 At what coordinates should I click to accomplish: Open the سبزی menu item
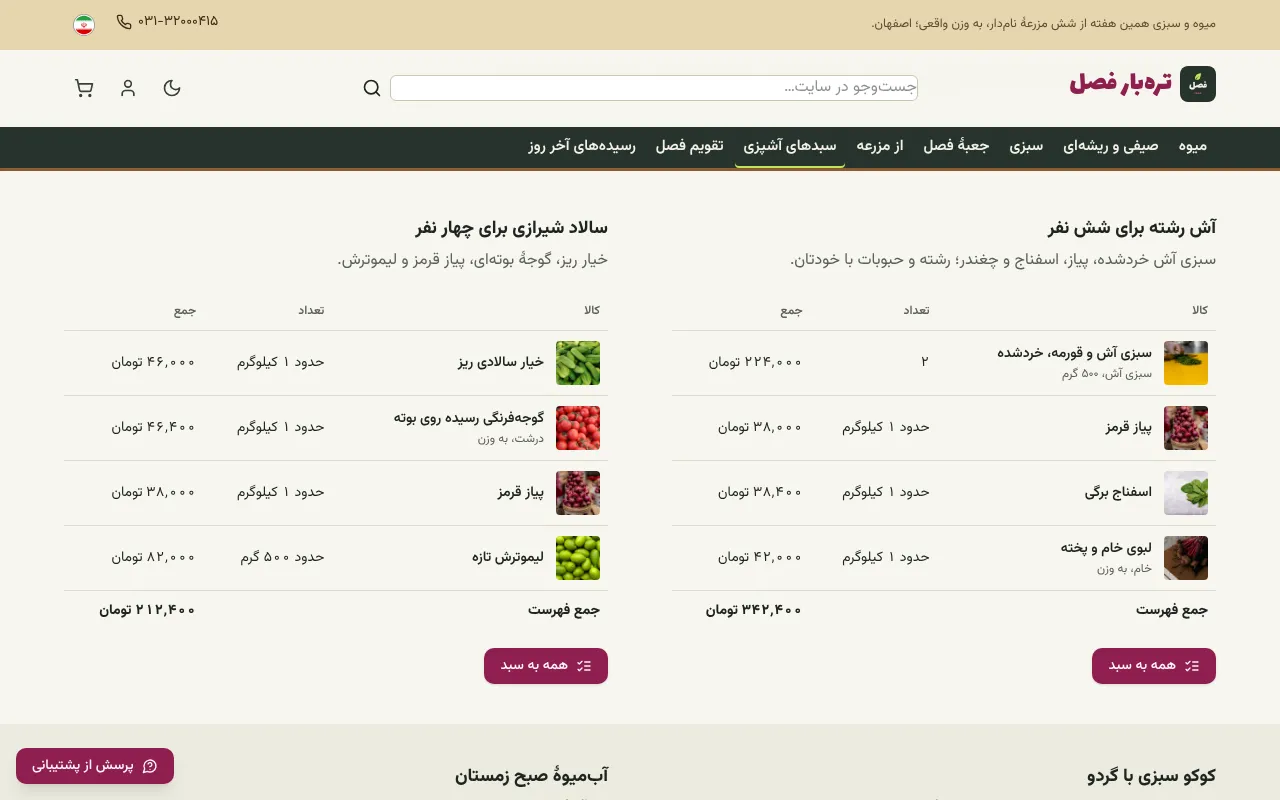(1026, 146)
